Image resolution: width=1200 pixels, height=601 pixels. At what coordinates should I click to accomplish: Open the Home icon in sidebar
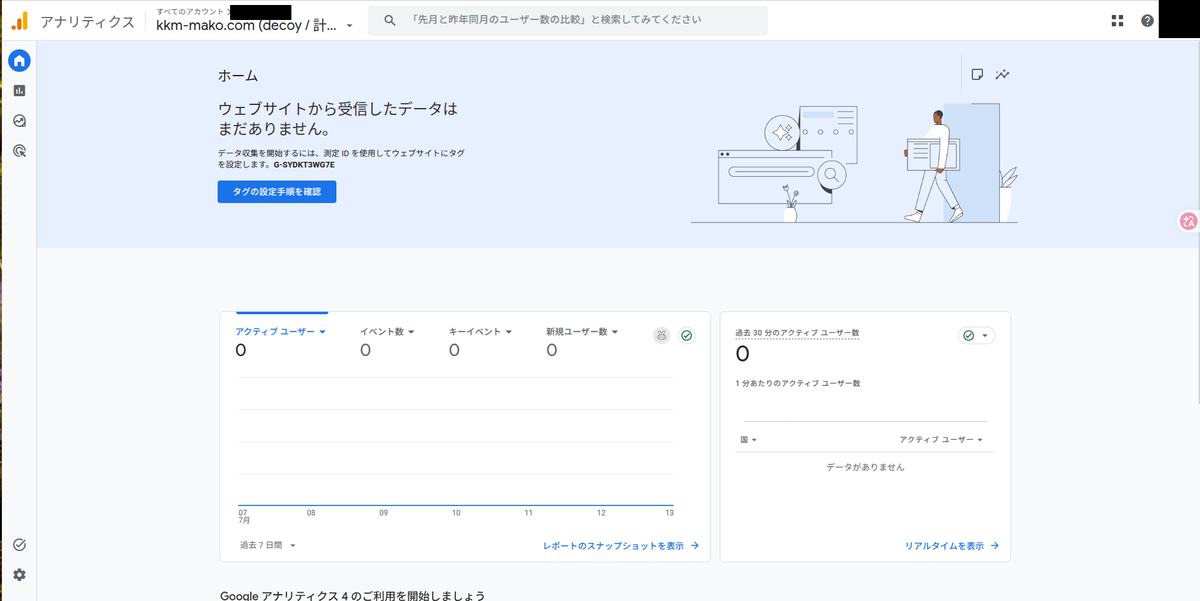[x=19, y=60]
